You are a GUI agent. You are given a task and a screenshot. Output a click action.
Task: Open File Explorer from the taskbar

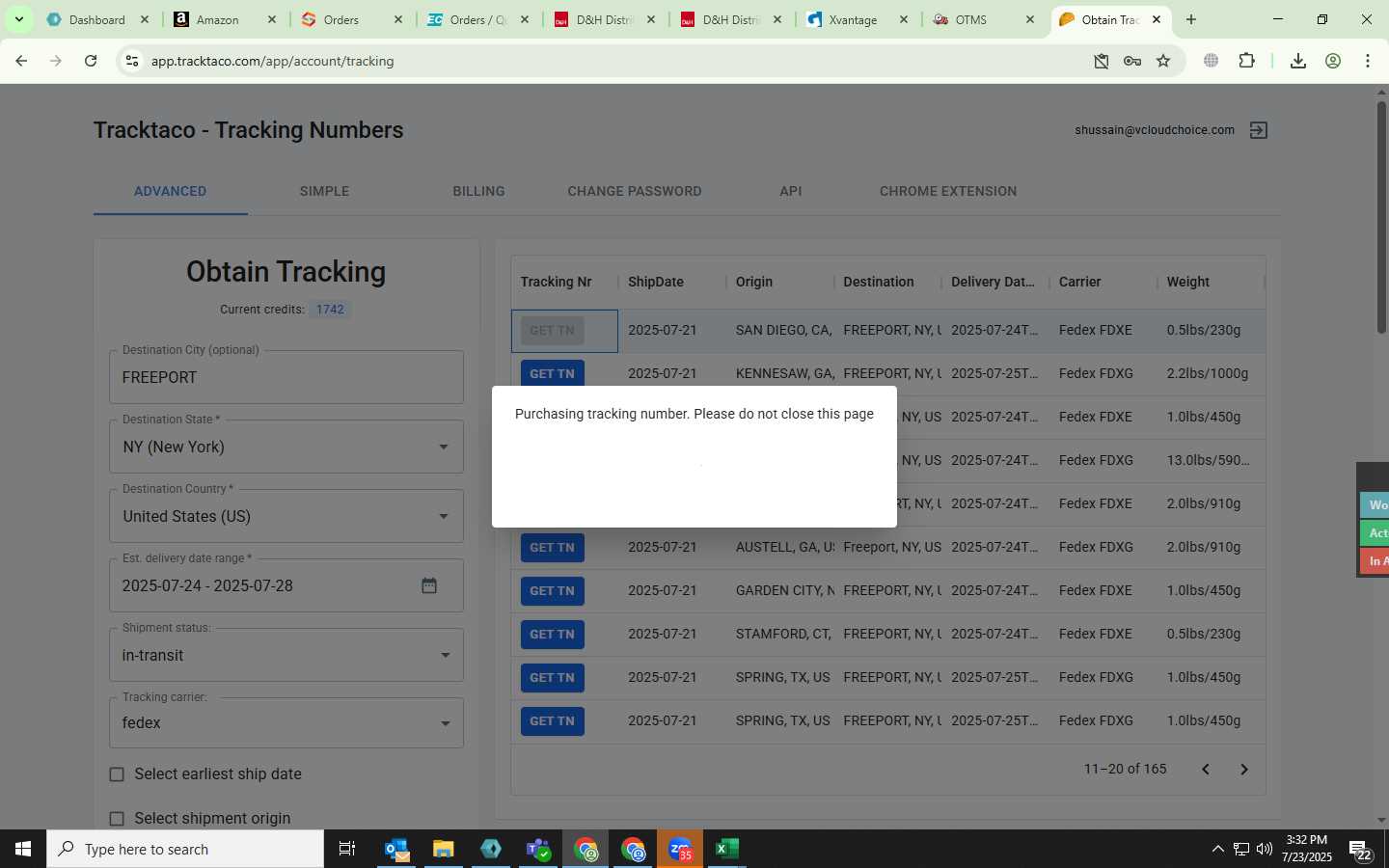point(443,849)
